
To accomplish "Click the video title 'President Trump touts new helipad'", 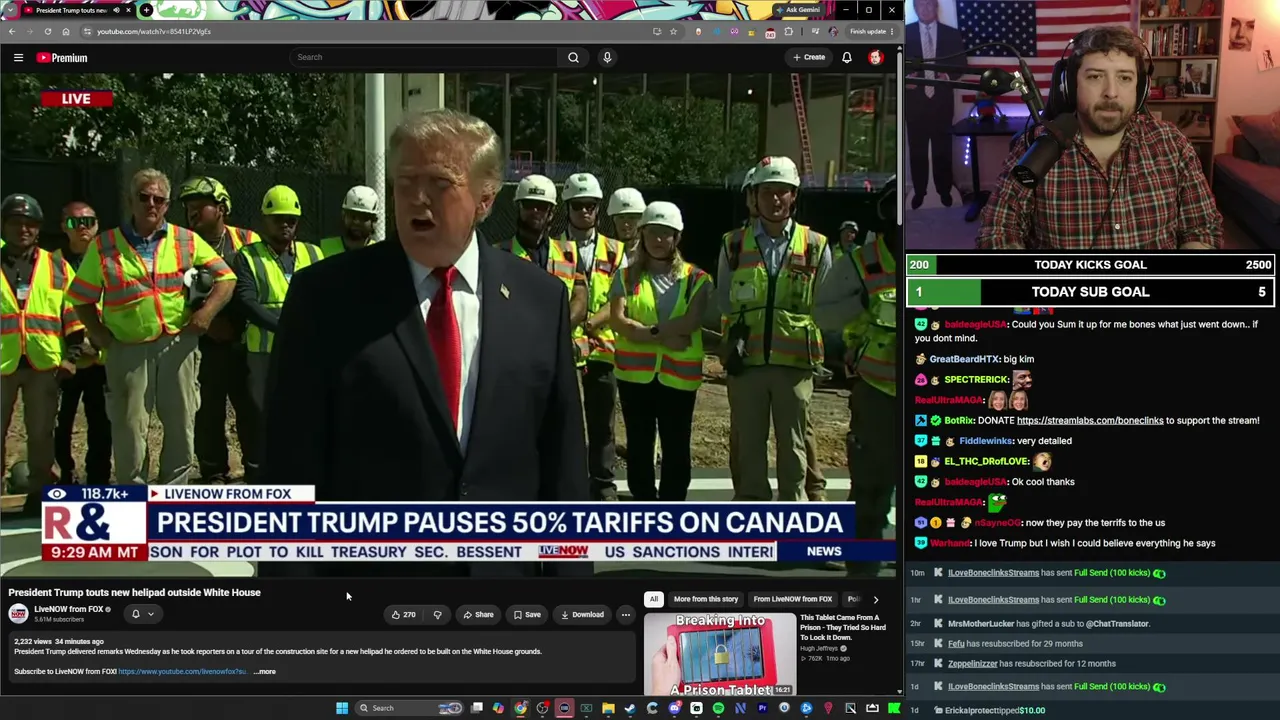I will (x=134, y=593).
